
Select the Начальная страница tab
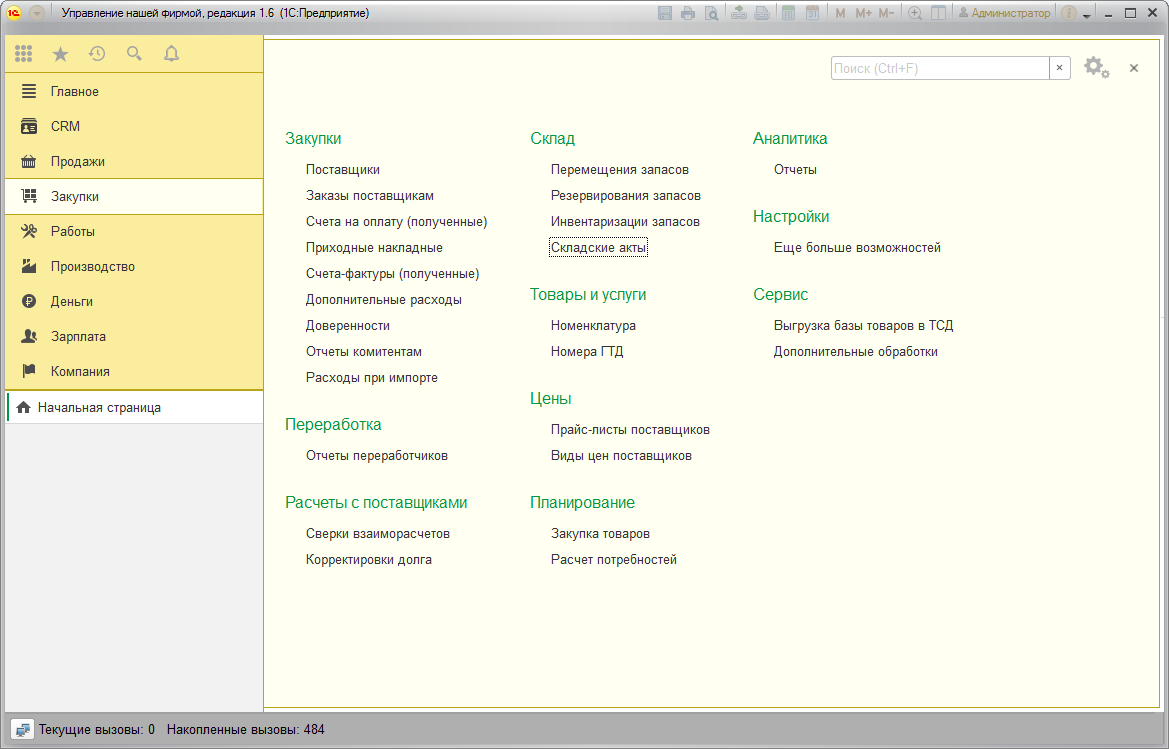pos(134,408)
